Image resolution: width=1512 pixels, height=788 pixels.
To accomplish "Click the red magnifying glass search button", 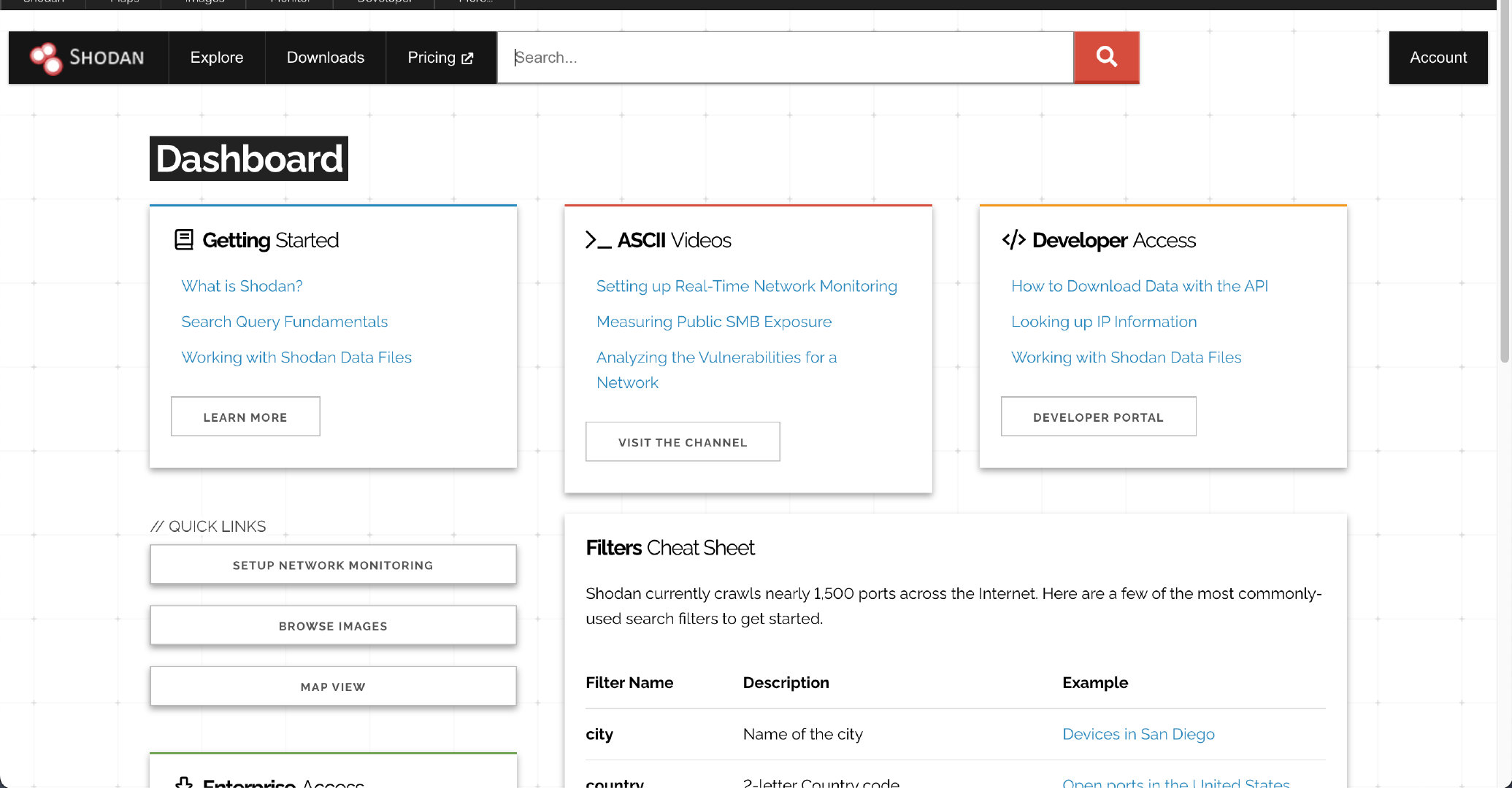I will point(1106,58).
